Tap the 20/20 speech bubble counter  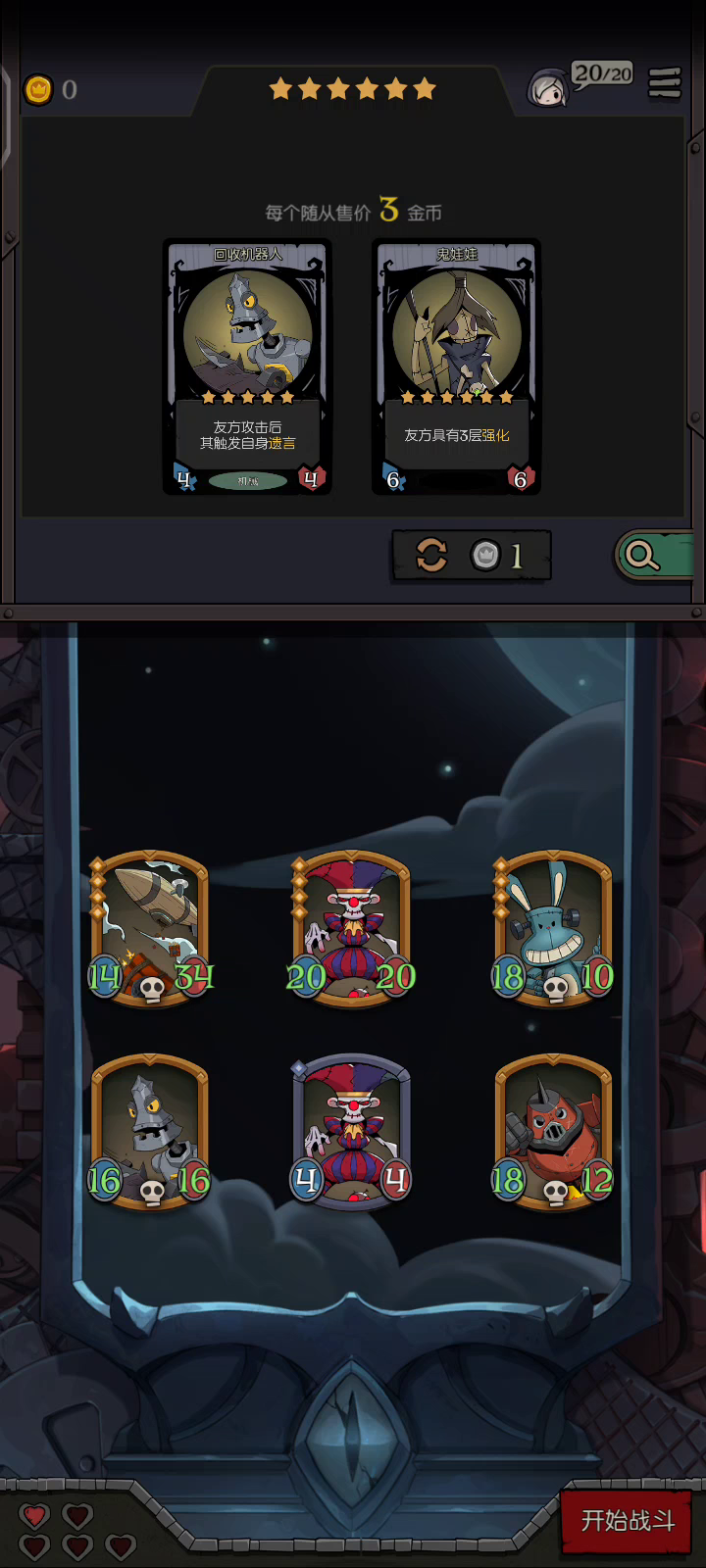coord(602,74)
